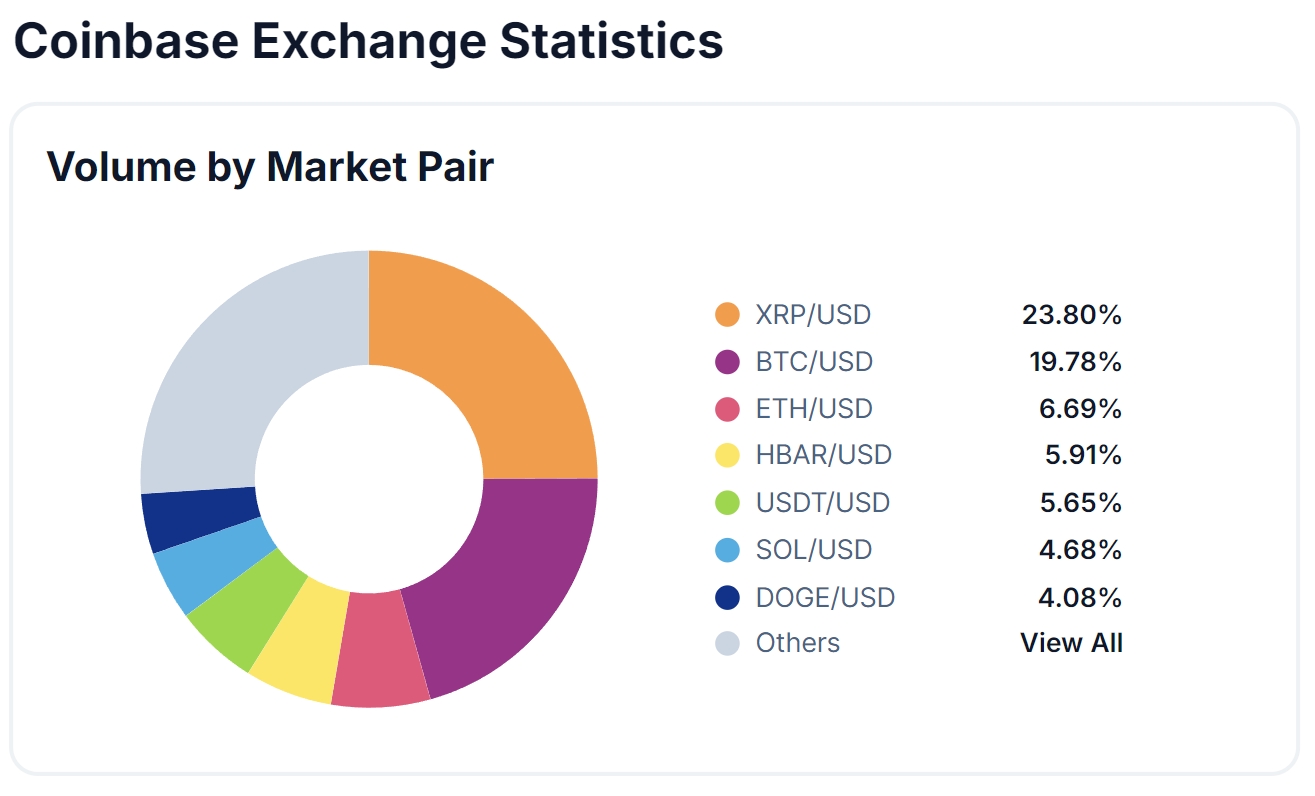Image resolution: width=1315 pixels, height=796 pixels.
Task: Click the purple BTC/USD legend dot
Action: click(727, 361)
